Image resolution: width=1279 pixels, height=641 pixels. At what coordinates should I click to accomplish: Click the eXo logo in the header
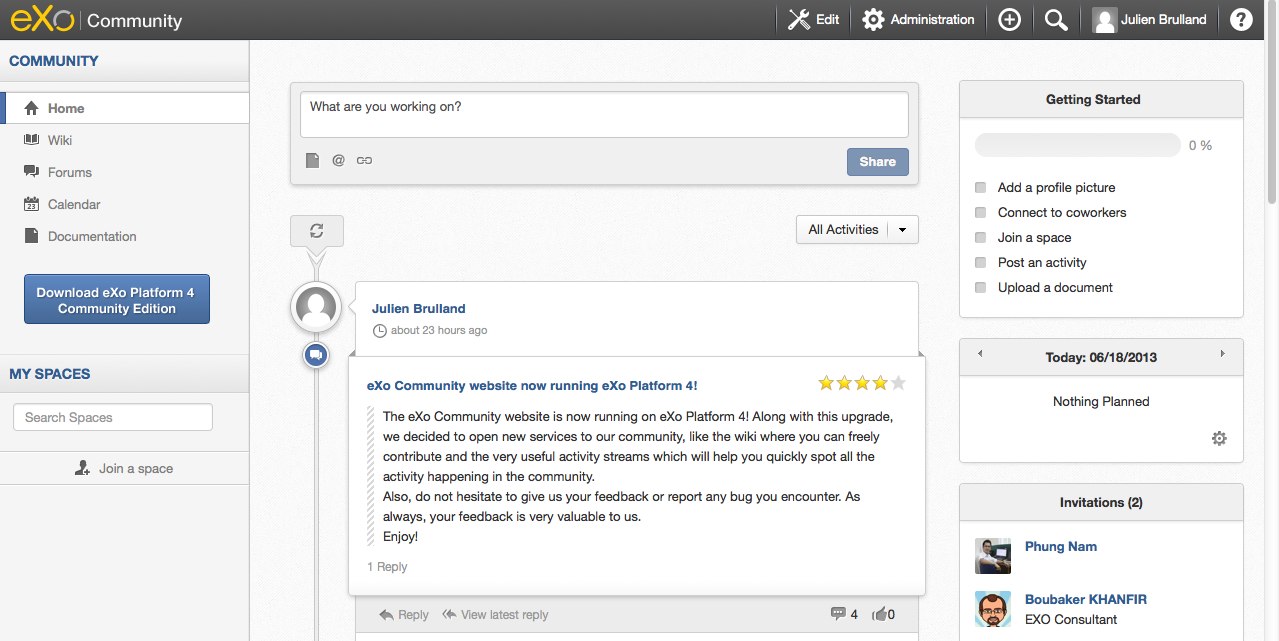click(42, 20)
